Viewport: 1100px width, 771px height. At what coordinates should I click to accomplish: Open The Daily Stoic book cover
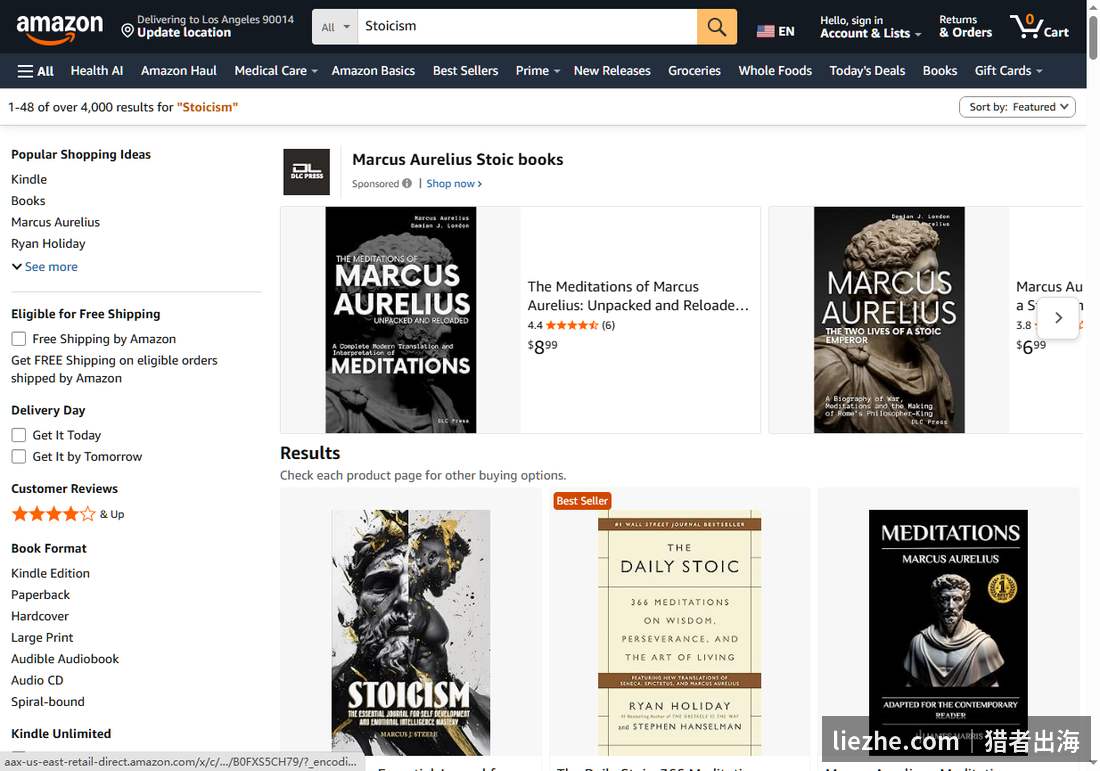coord(679,632)
